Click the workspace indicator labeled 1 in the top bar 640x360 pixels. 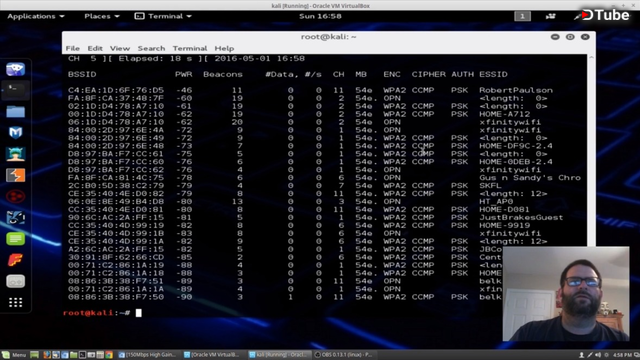[522, 16]
